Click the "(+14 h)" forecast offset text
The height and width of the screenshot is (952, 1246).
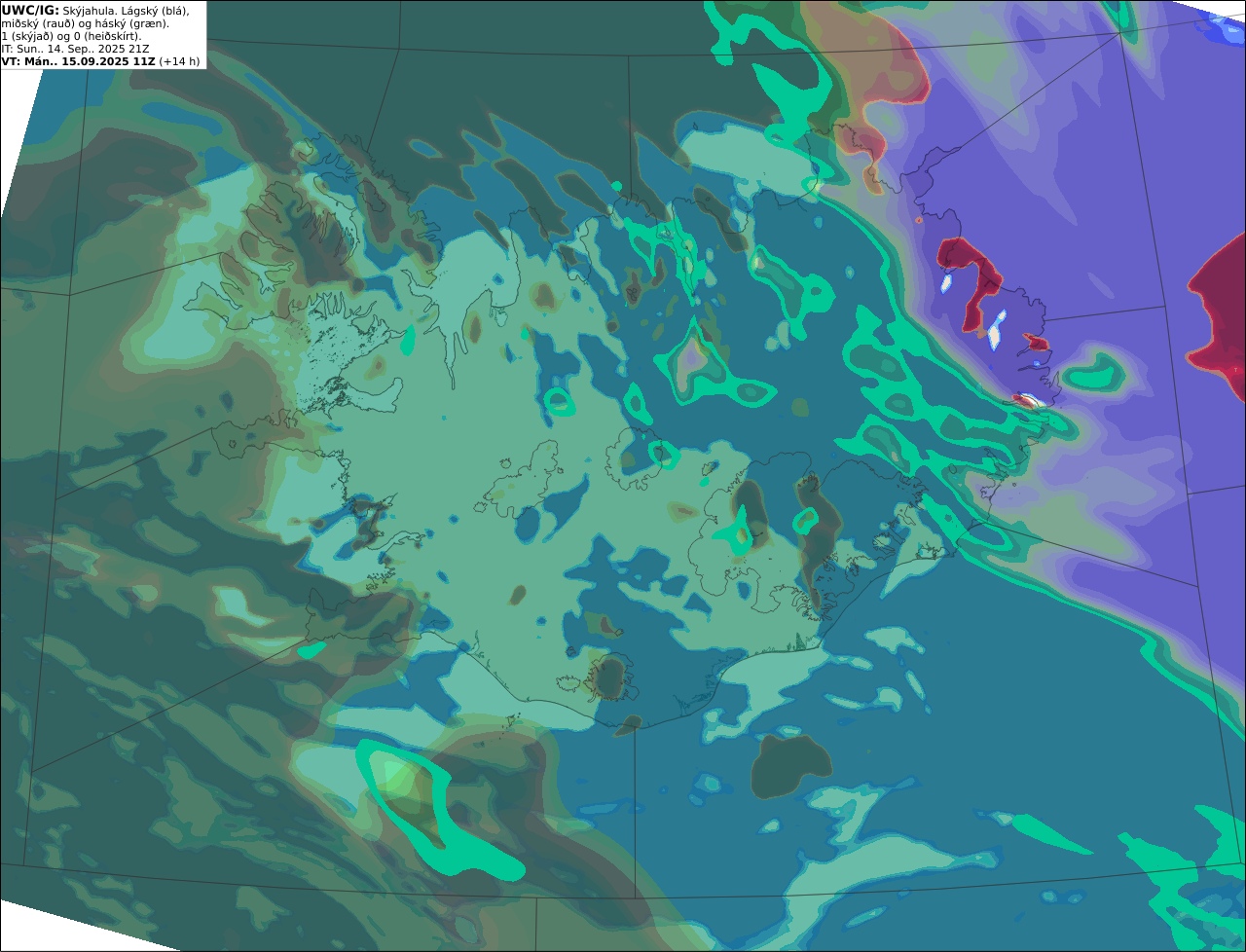pos(179,61)
